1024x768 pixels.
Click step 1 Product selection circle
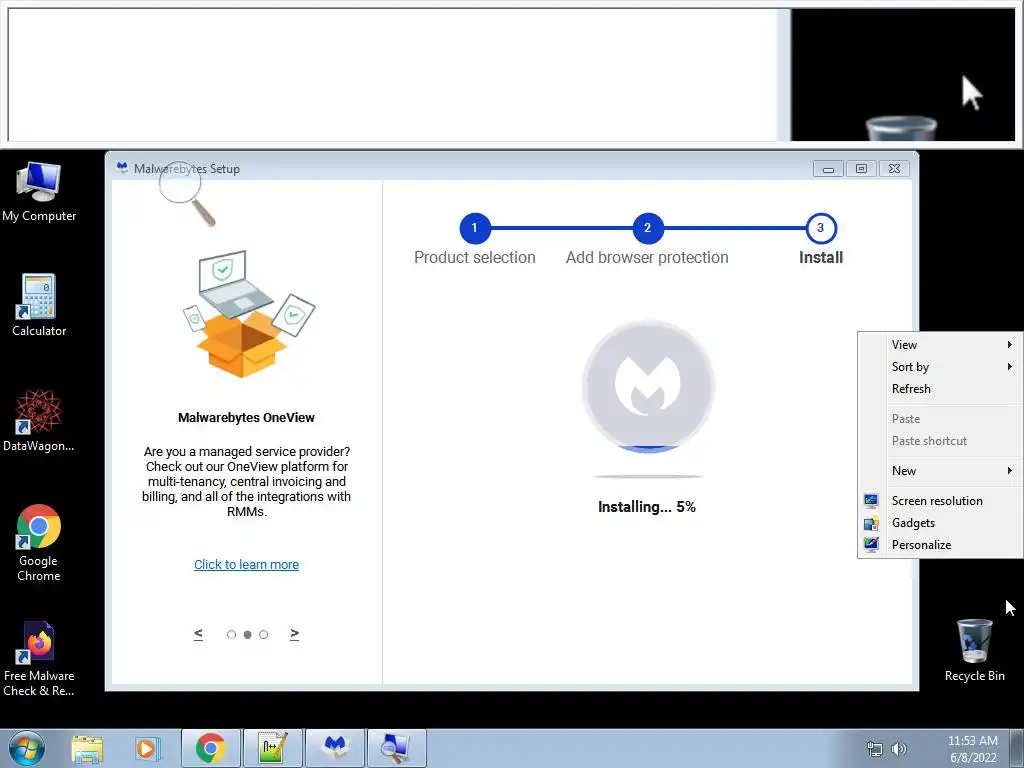pos(475,228)
